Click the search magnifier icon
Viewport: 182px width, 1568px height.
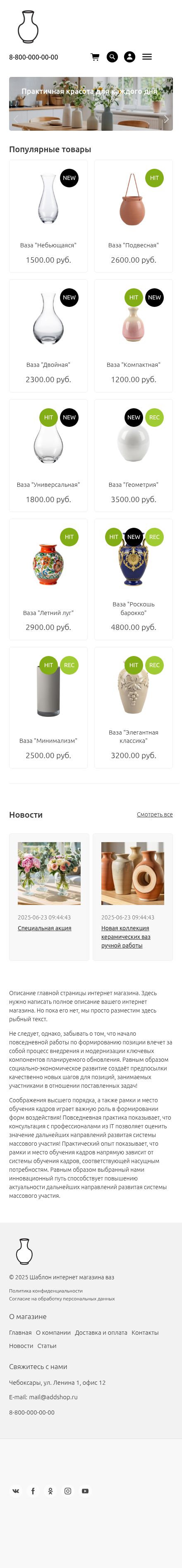pyautogui.click(x=112, y=57)
